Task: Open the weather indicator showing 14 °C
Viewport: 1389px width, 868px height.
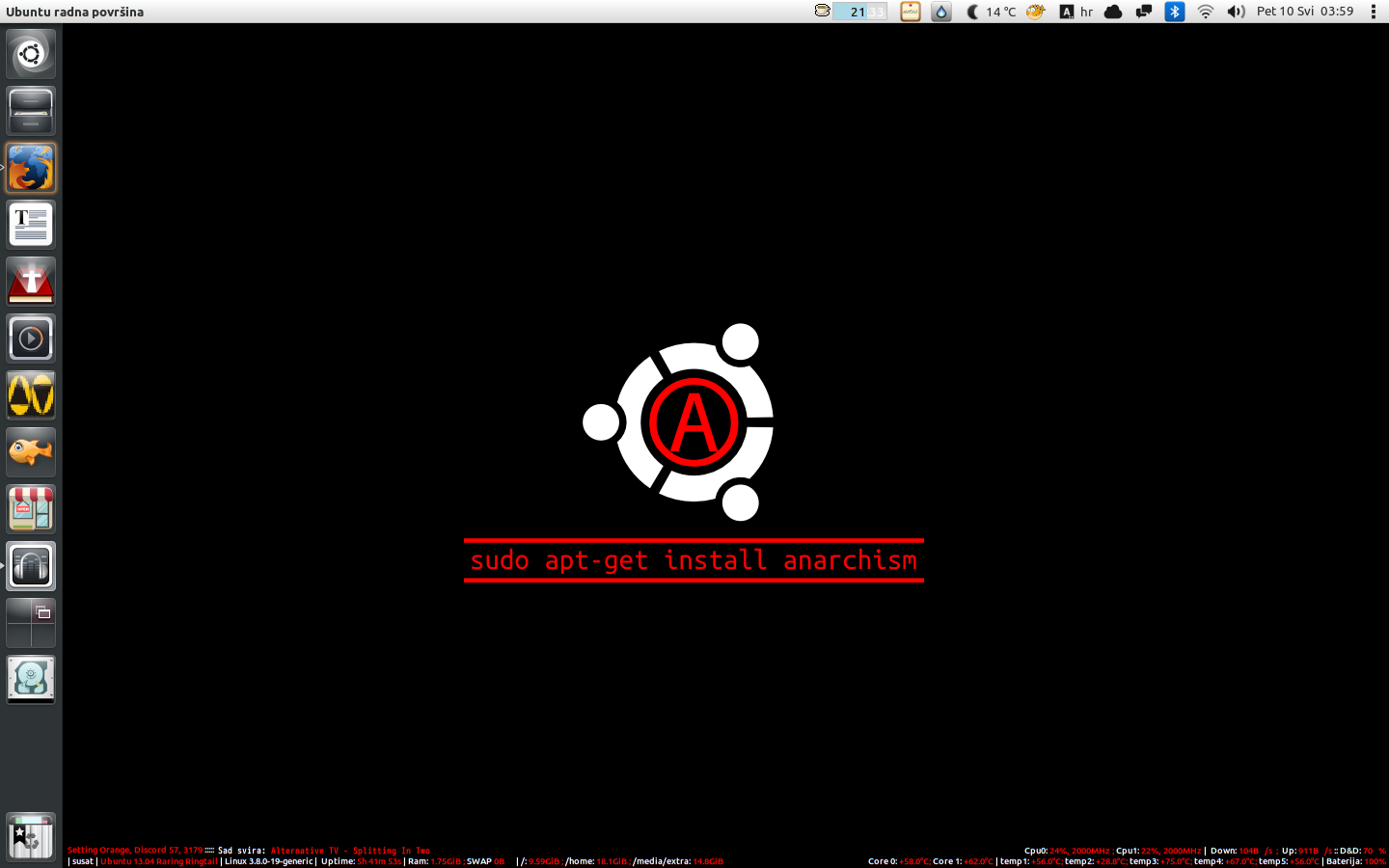Action: [992, 12]
